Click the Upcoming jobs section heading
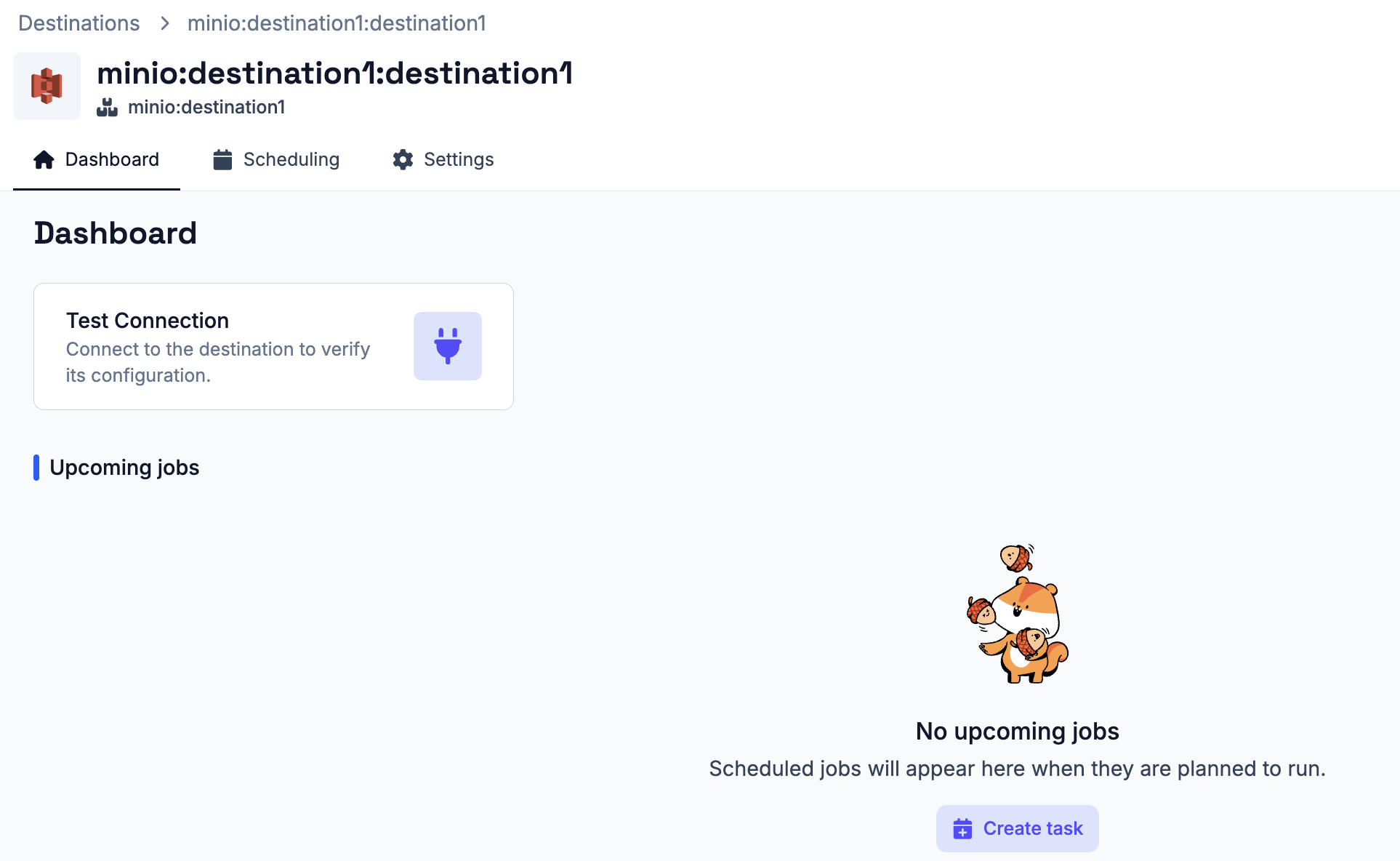1400x861 pixels. [x=124, y=468]
